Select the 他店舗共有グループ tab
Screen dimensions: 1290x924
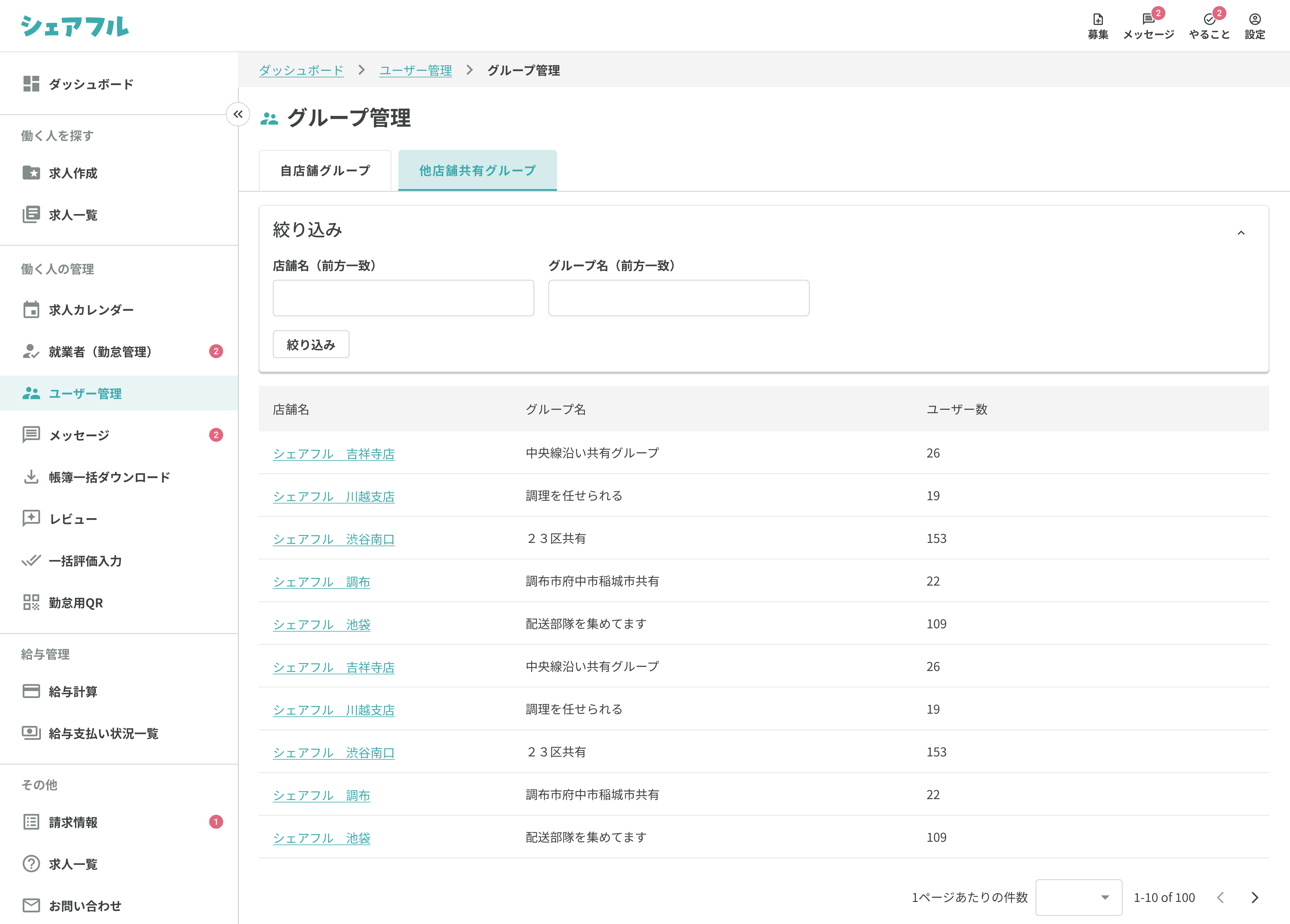point(477,171)
